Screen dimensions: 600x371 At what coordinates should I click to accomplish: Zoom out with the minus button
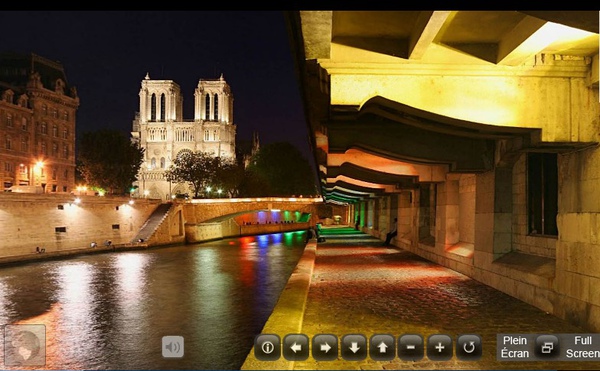pos(411,347)
